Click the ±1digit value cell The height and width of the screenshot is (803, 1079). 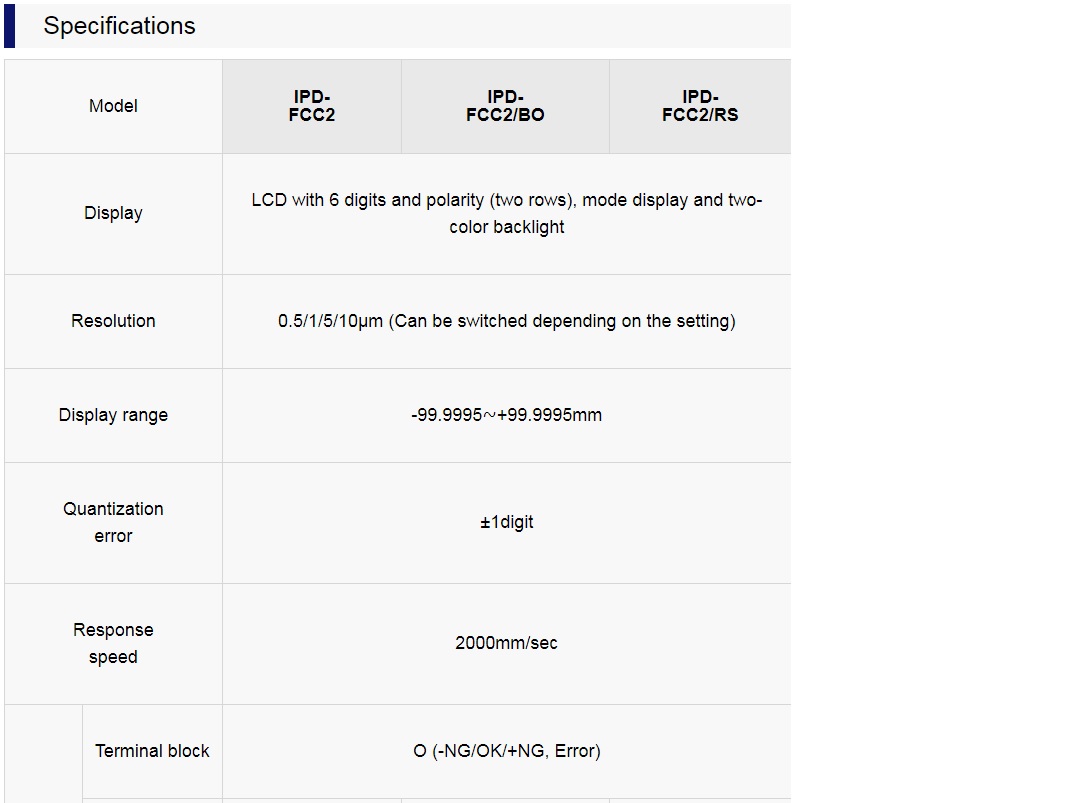pos(506,522)
